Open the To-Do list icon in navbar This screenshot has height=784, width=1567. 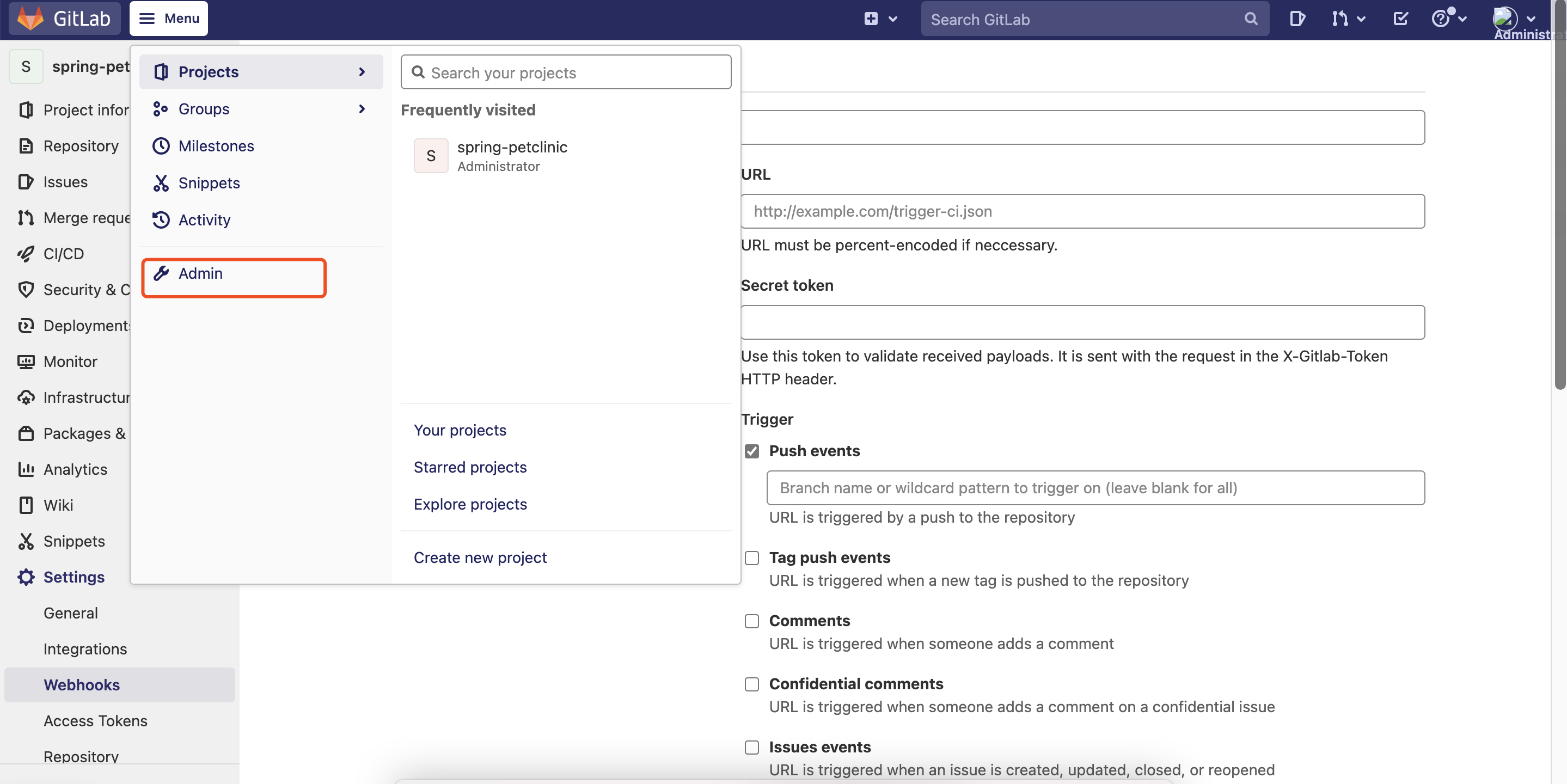pos(1400,19)
